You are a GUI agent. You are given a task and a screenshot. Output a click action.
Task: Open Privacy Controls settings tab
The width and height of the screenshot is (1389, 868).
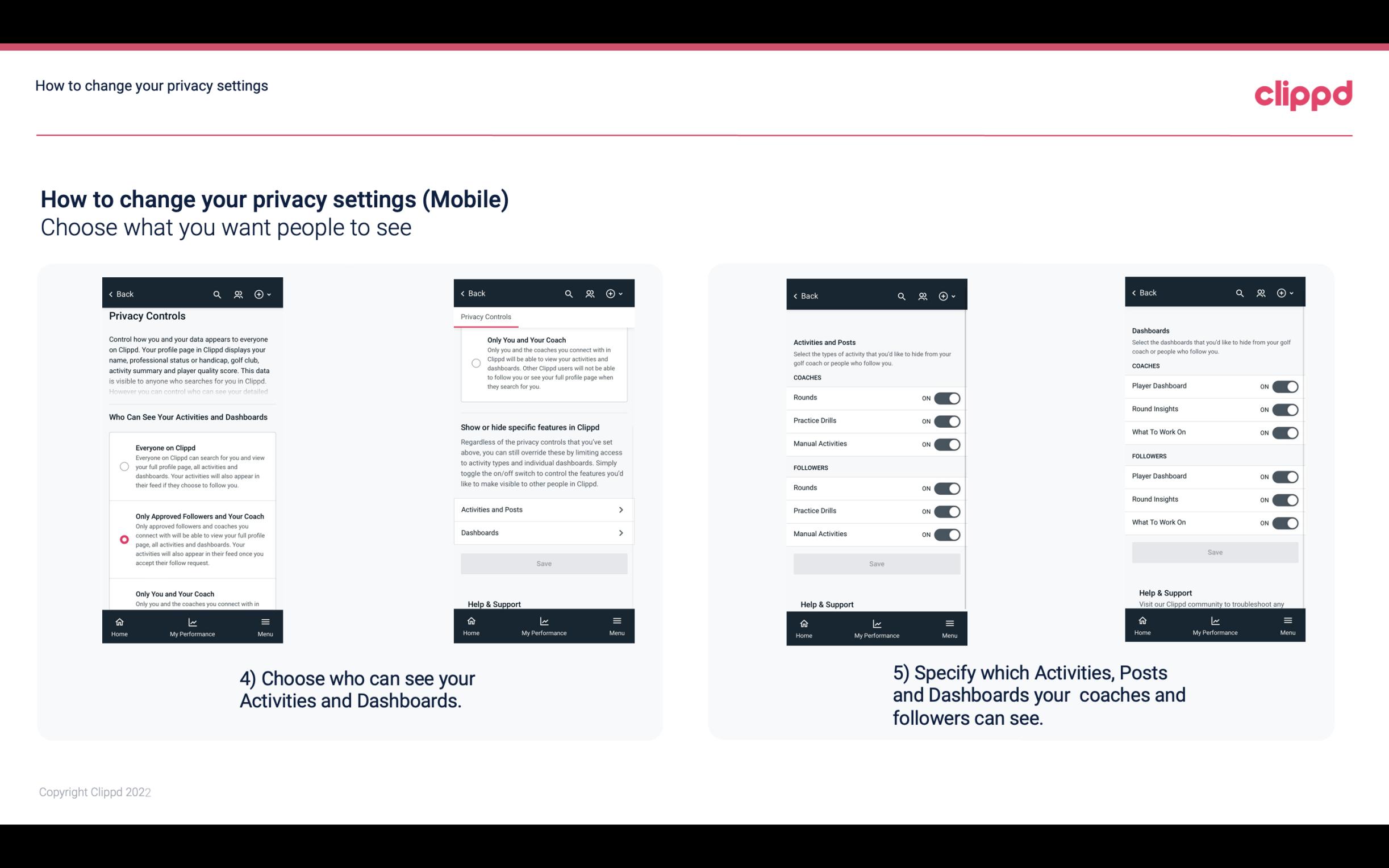pos(486,317)
